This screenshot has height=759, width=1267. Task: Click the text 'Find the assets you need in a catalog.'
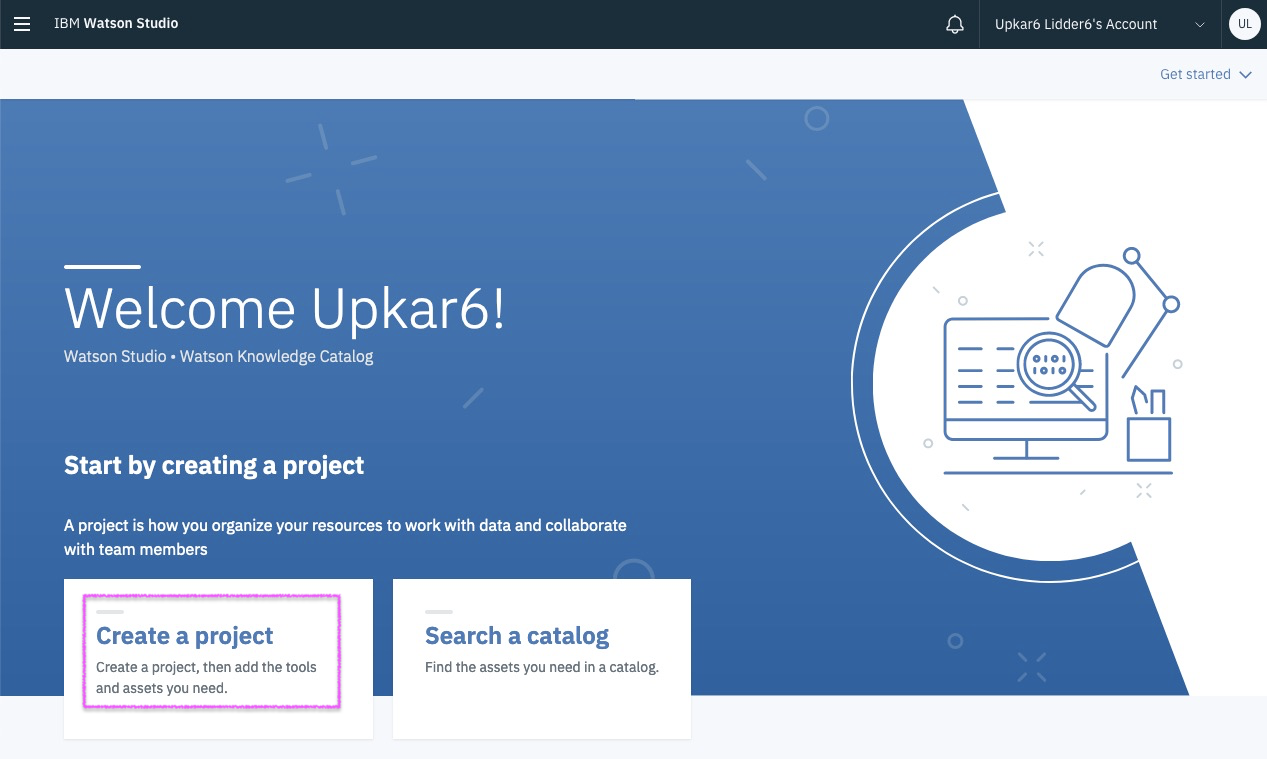coord(542,667)
